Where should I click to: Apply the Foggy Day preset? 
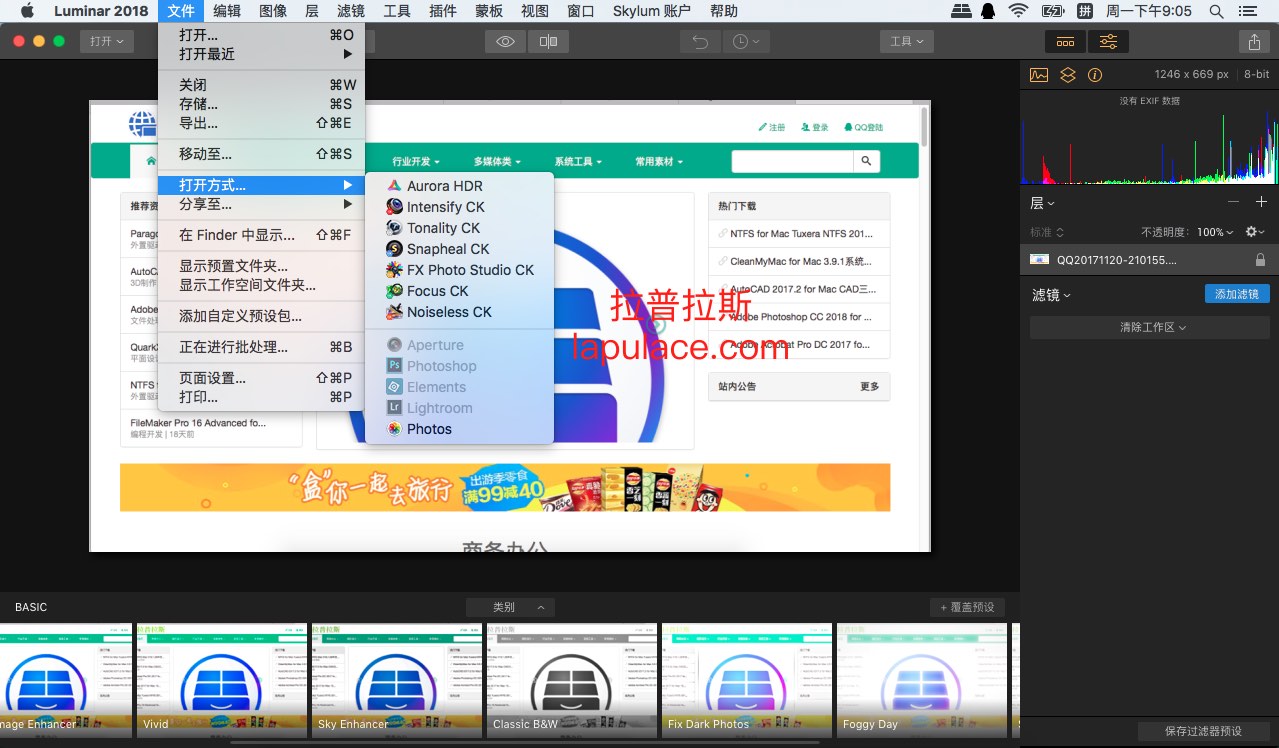pyautogui.click(x=922, y=681)
